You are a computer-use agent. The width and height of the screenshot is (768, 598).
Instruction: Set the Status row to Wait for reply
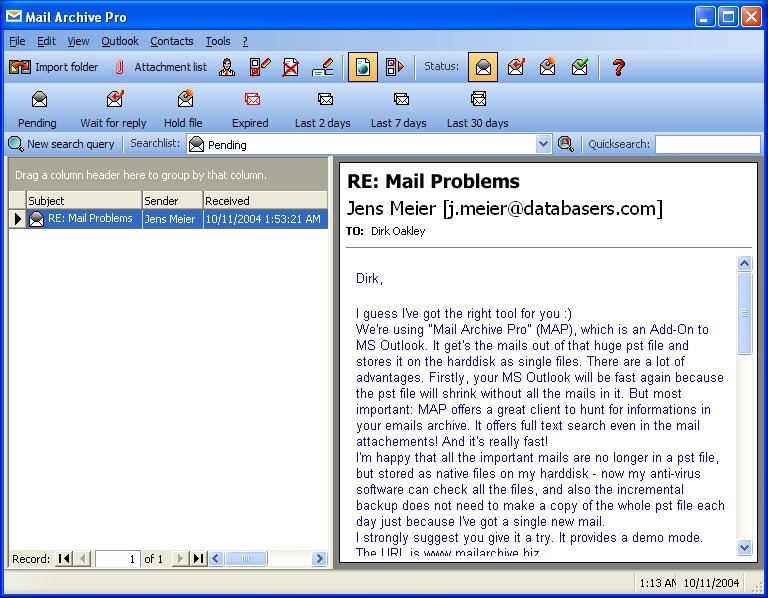516,67
